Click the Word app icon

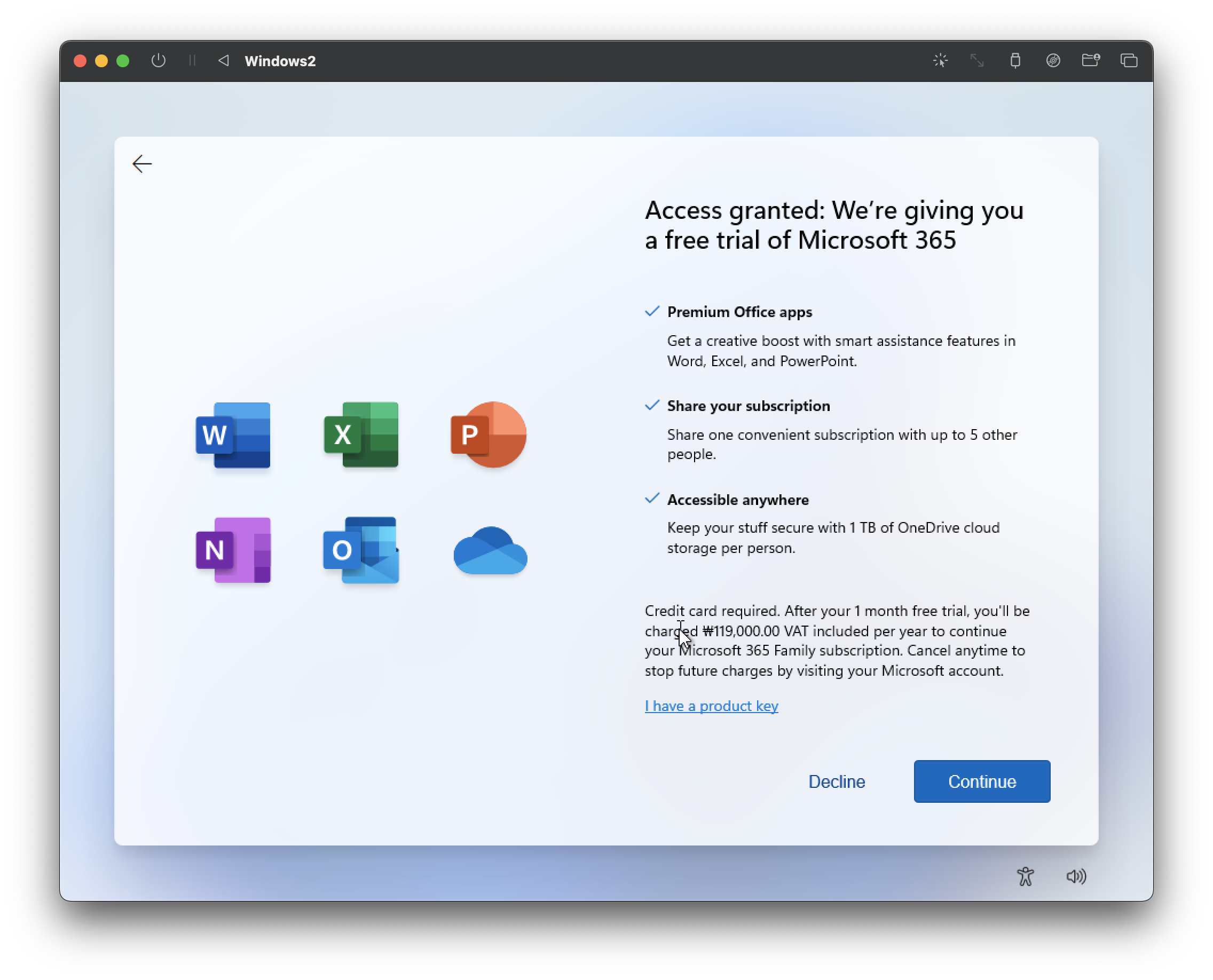click(233, 434)
